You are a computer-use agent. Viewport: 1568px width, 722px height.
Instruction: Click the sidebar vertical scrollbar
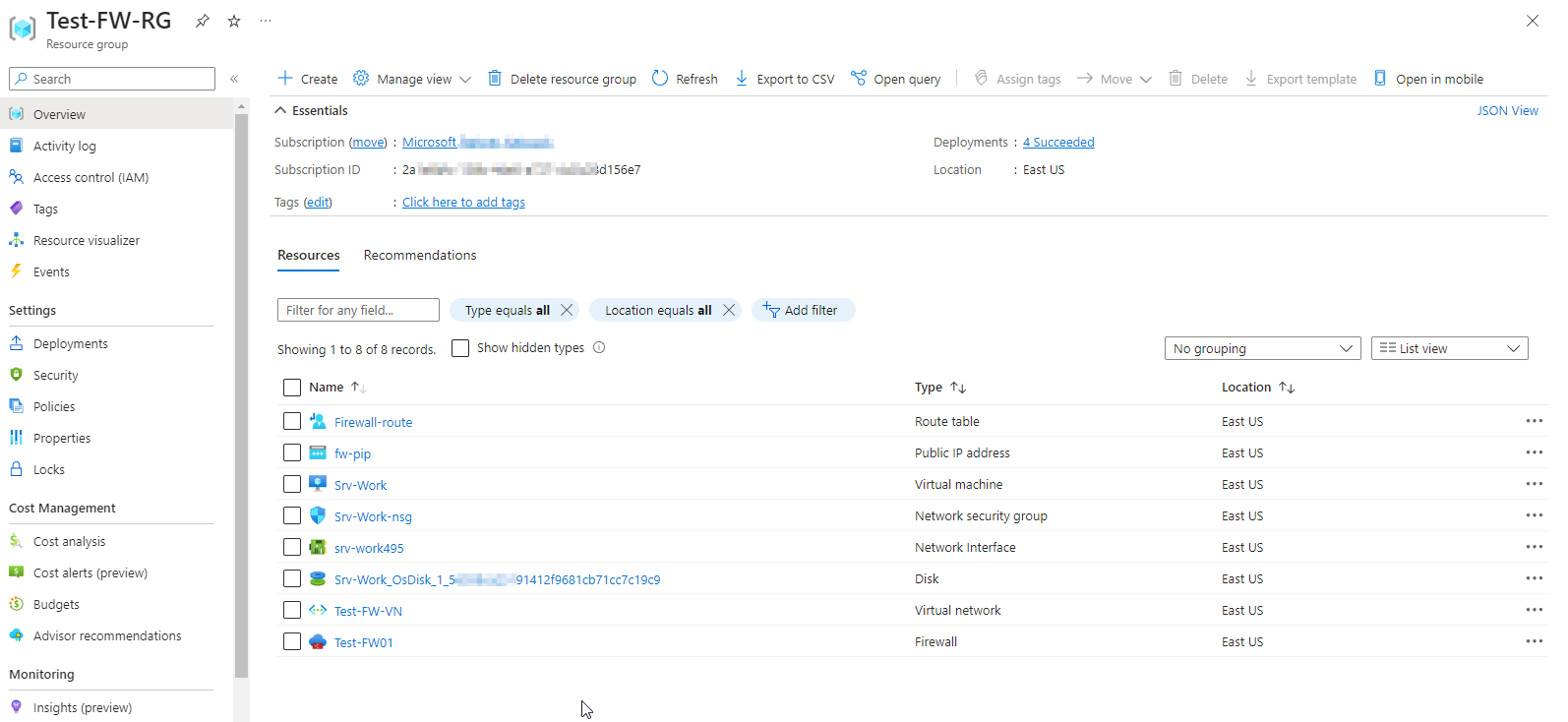pos(242,393)
